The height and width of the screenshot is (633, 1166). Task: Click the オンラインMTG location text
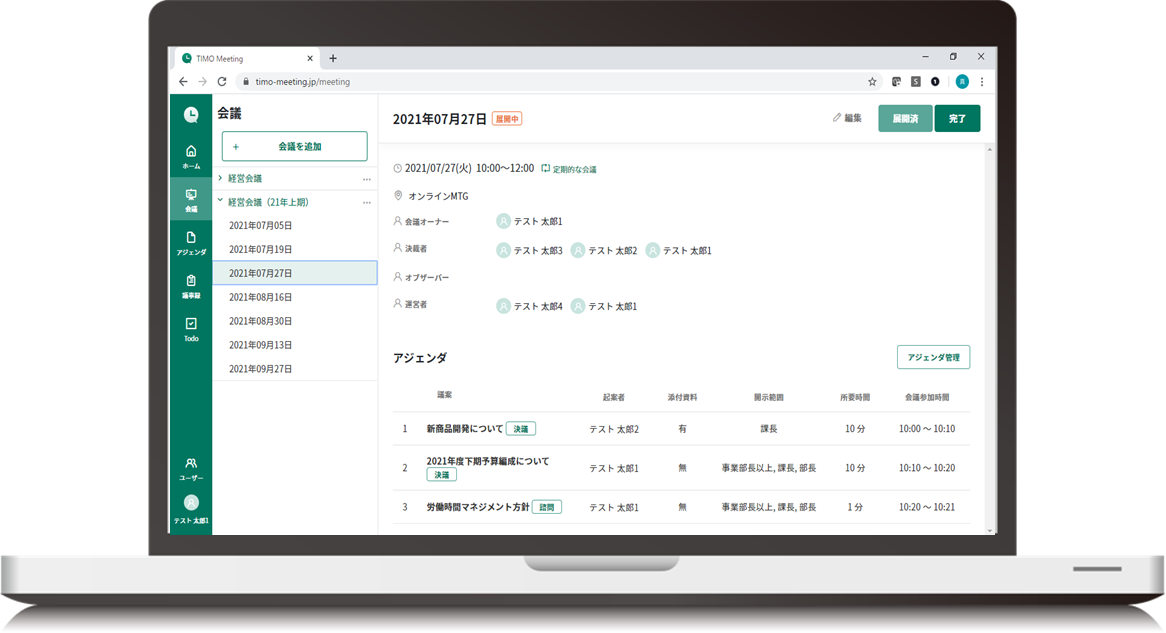(438, 196)
